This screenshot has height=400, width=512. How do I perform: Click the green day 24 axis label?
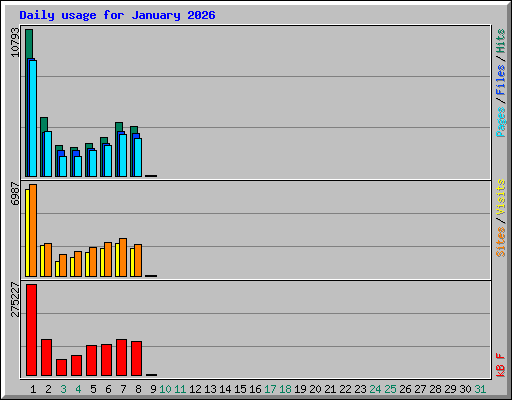[x=375, y=389]
